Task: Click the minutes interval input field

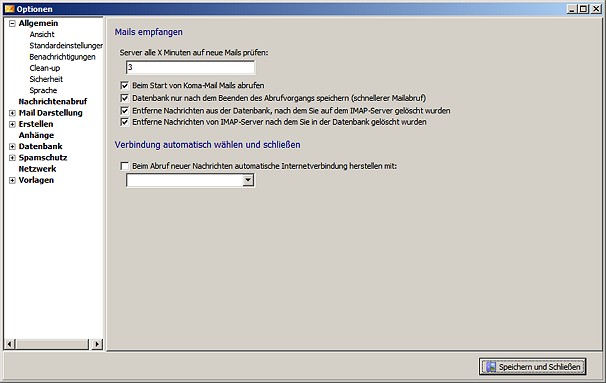Action: click(x=190, y=67)
